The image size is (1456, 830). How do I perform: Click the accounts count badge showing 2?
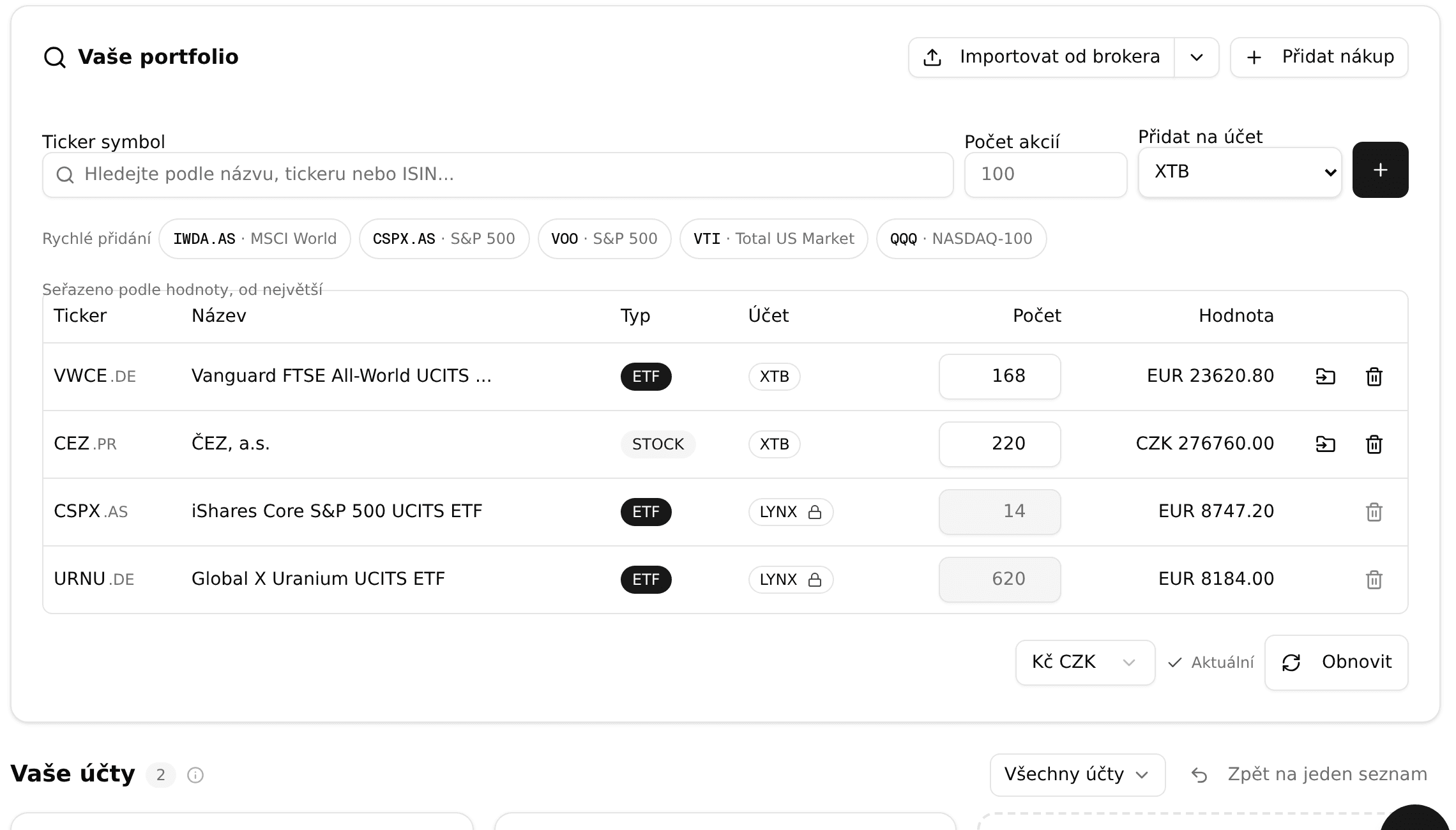click(x=161, y=775)
